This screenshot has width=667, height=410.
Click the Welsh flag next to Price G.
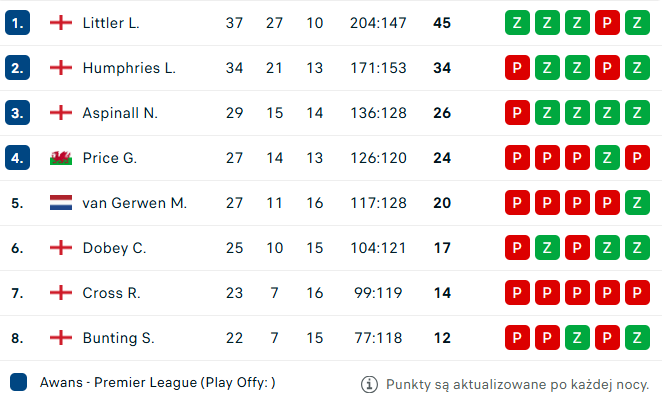61,158
